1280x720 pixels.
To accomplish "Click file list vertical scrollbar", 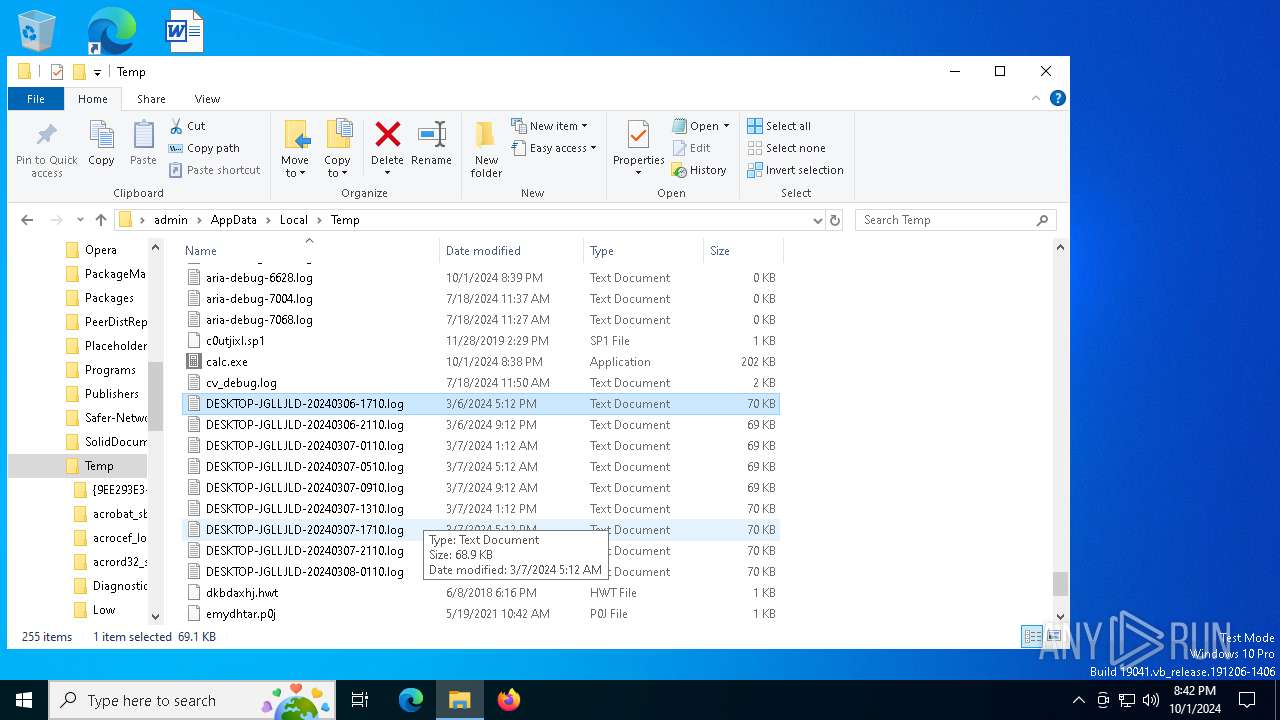I will point(1060,583).
